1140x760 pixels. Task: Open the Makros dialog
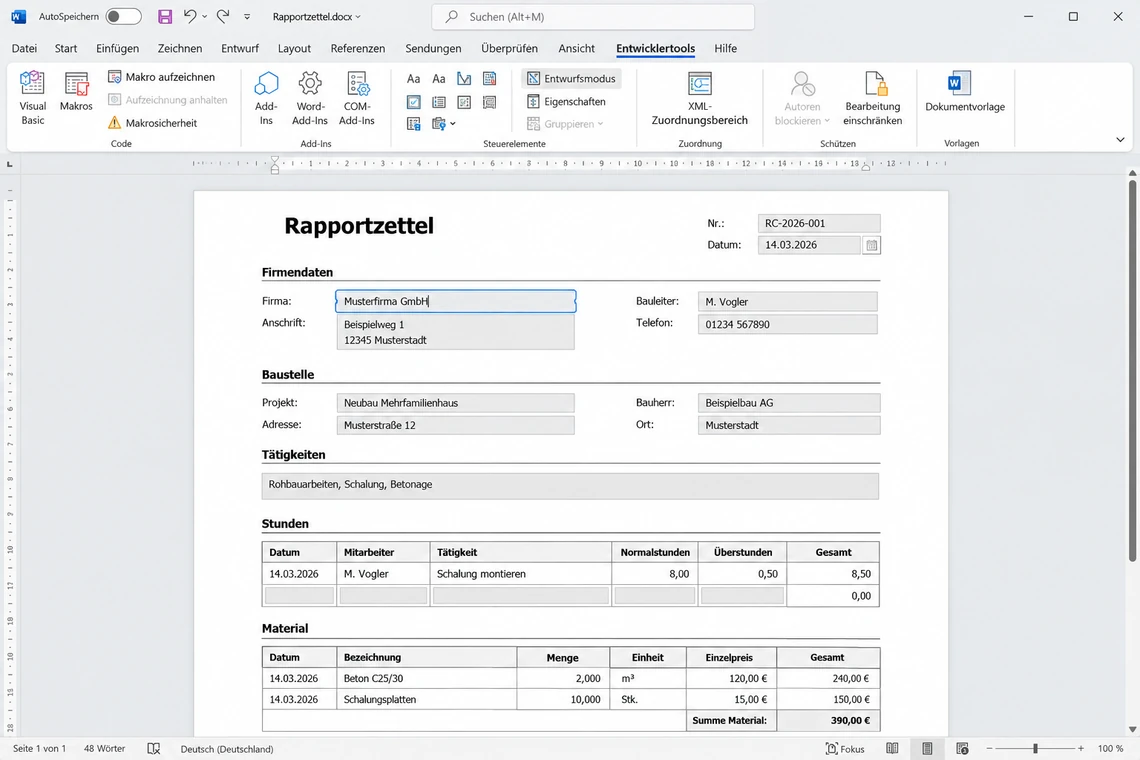click(x=76, y=92)
